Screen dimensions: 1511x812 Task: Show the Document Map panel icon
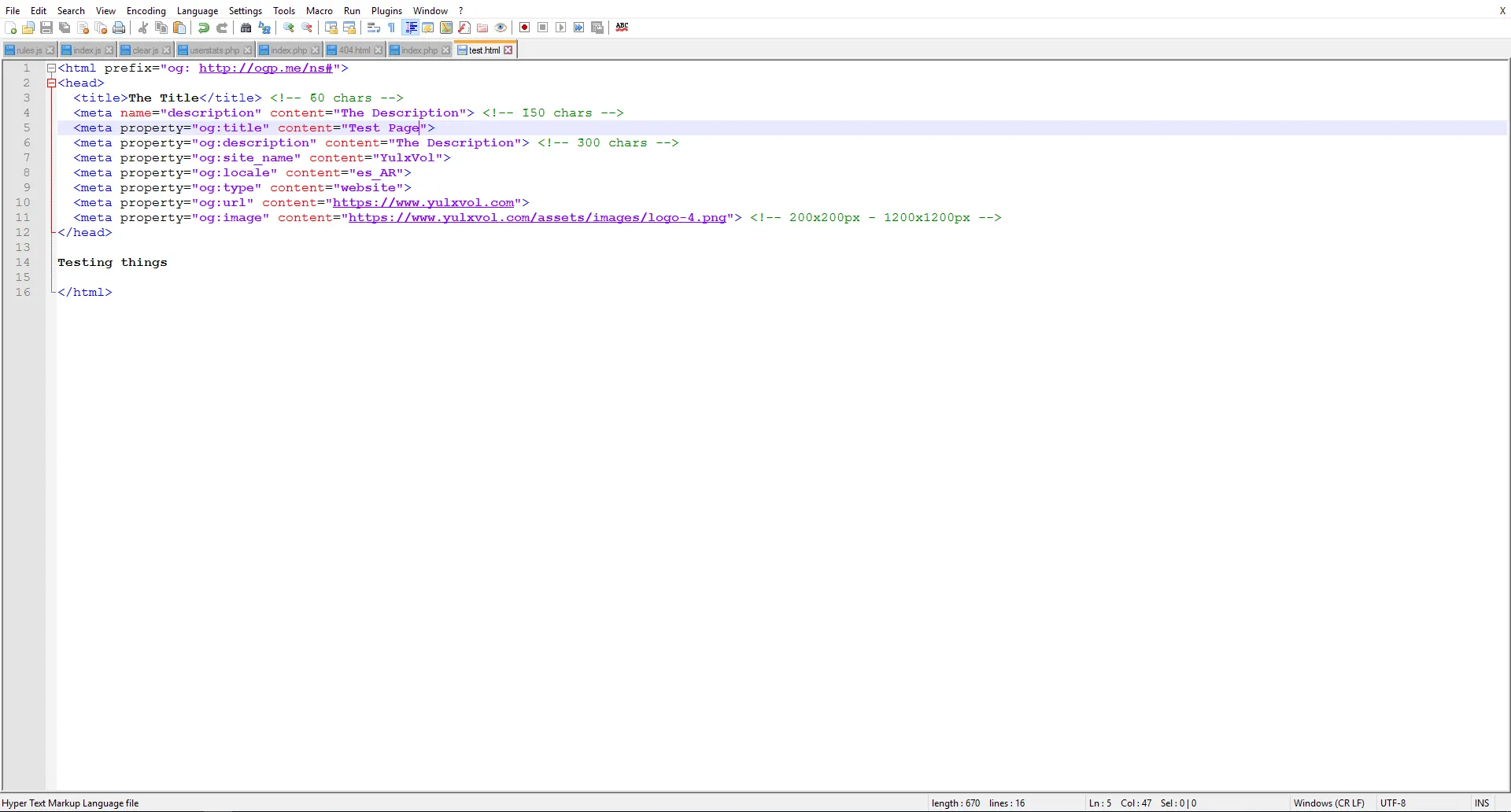[446, 28]
